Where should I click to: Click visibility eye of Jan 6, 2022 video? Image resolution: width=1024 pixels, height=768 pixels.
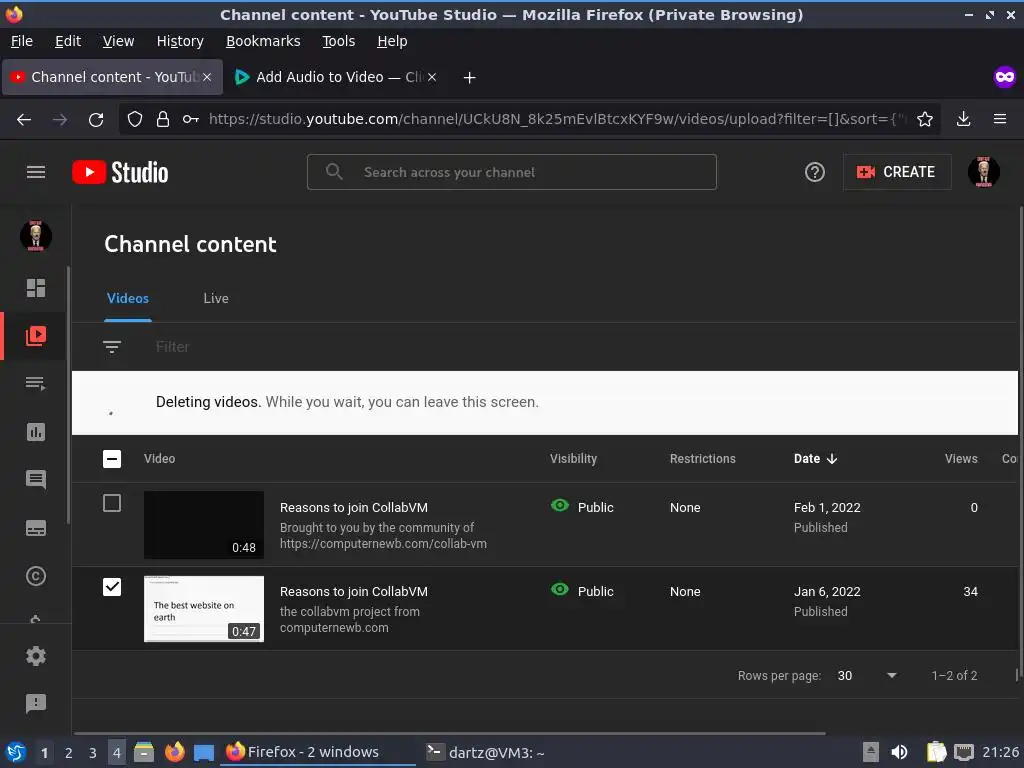pos(560,589)
